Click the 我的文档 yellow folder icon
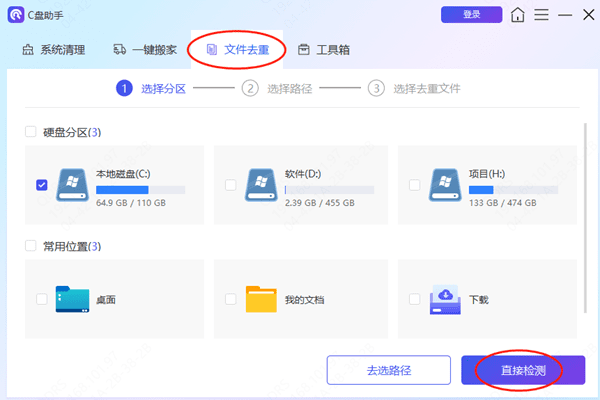Image resolution: width=600 pixels, height=400 pixels. [x=262, y=298]
